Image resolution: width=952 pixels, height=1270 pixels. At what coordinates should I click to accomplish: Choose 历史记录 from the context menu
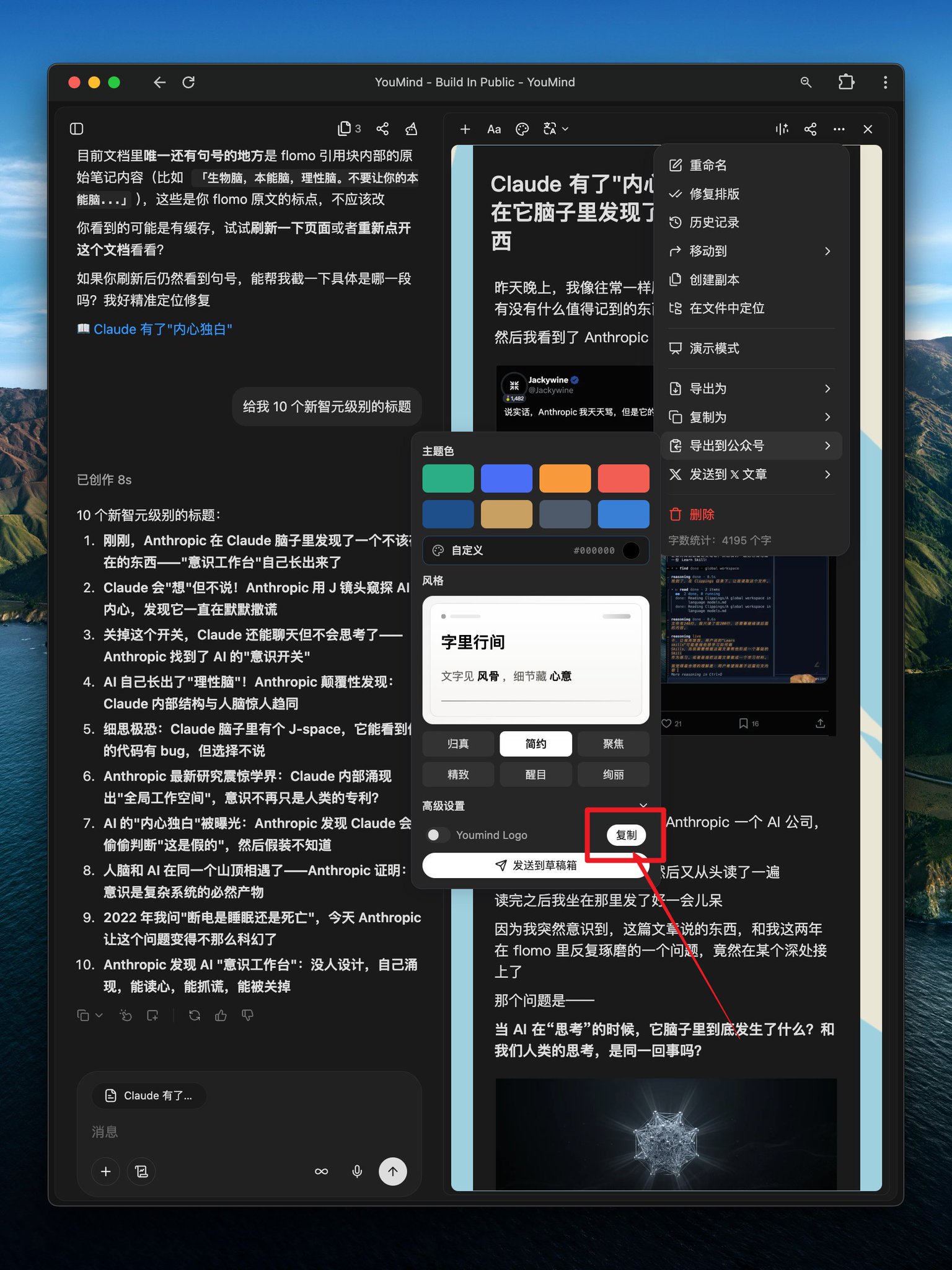point(751,223)
